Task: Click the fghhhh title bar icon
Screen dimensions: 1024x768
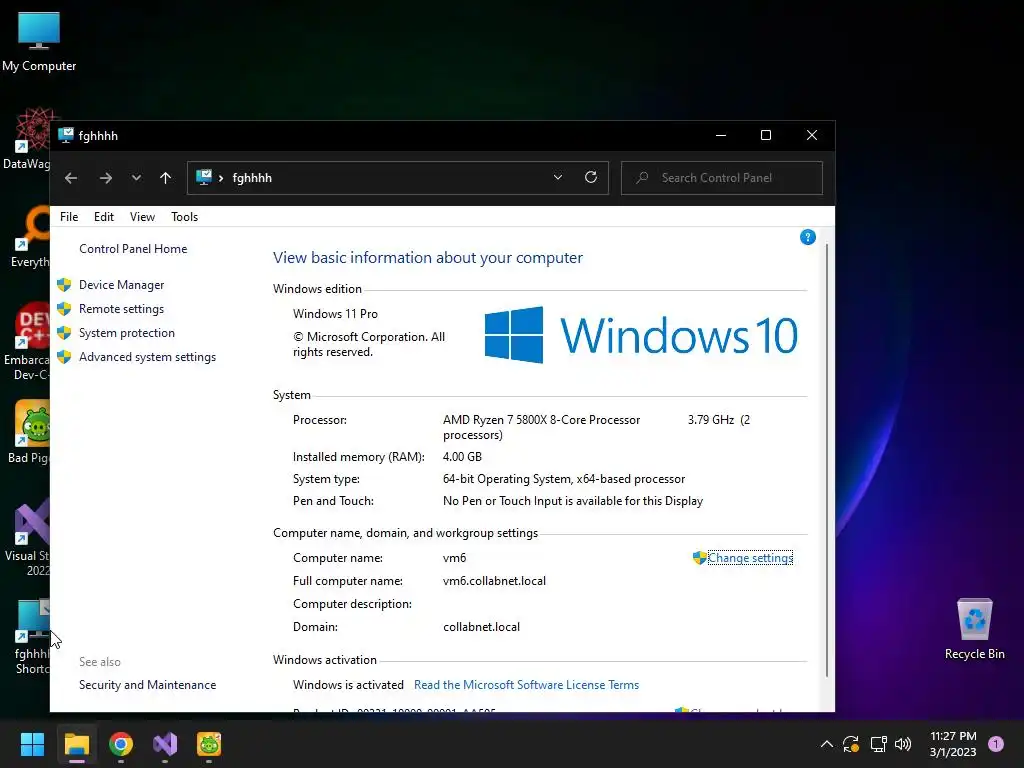Action: point(66,135)
